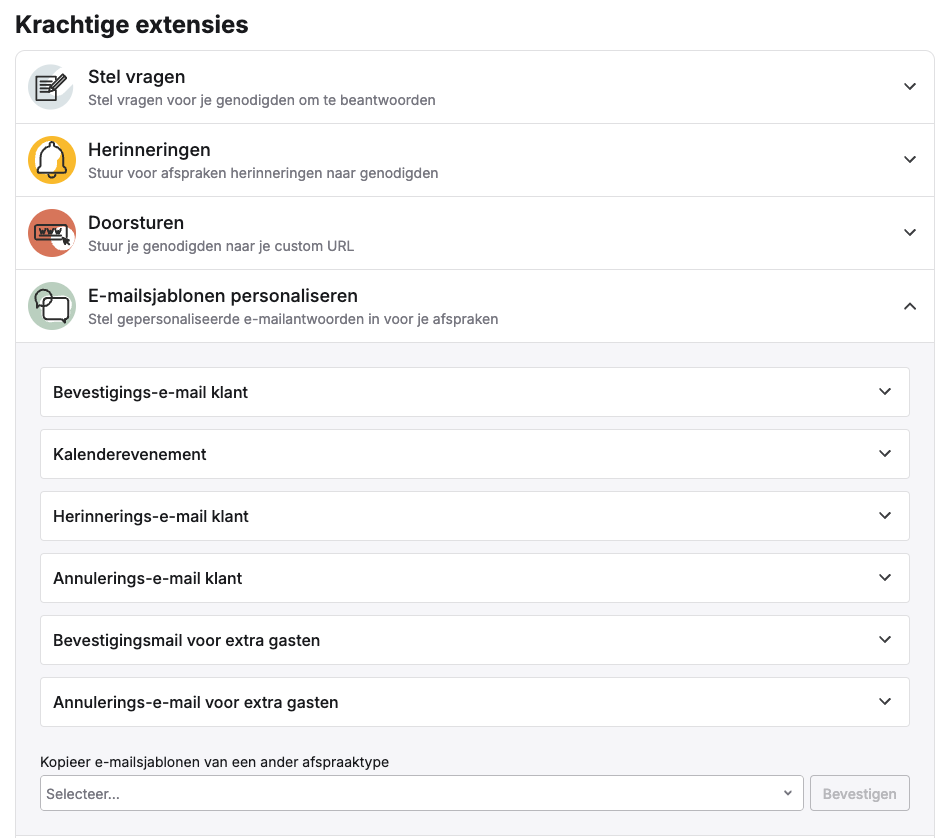
Task: Click the yellow Herinneringen bell icon
Action: coord(51,160)
